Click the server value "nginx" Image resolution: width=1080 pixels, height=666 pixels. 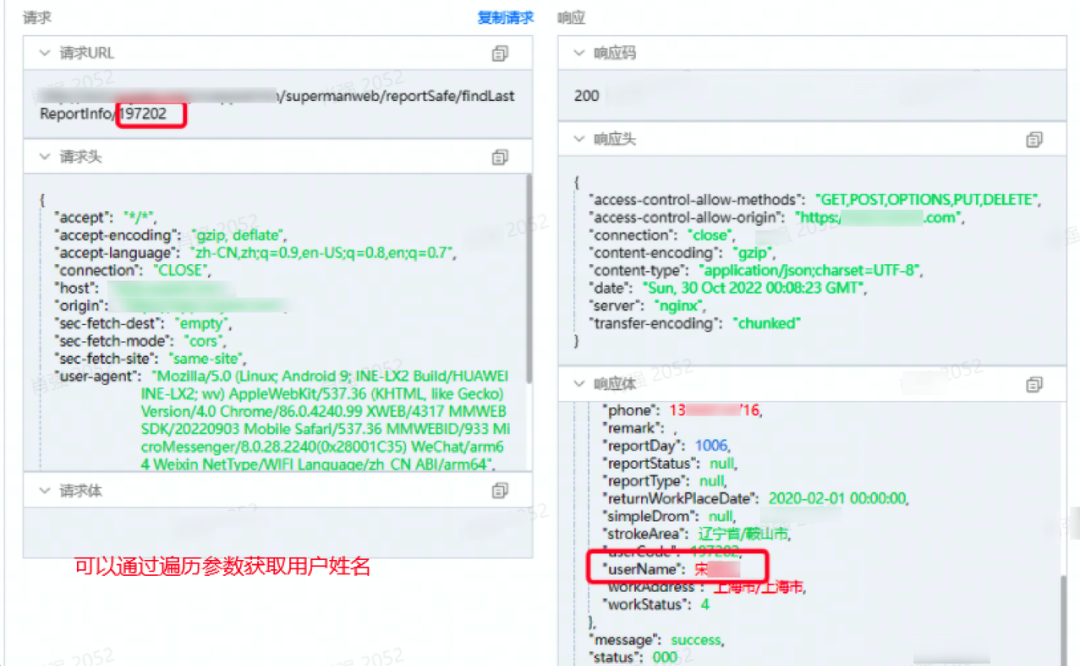coord(678,306)
